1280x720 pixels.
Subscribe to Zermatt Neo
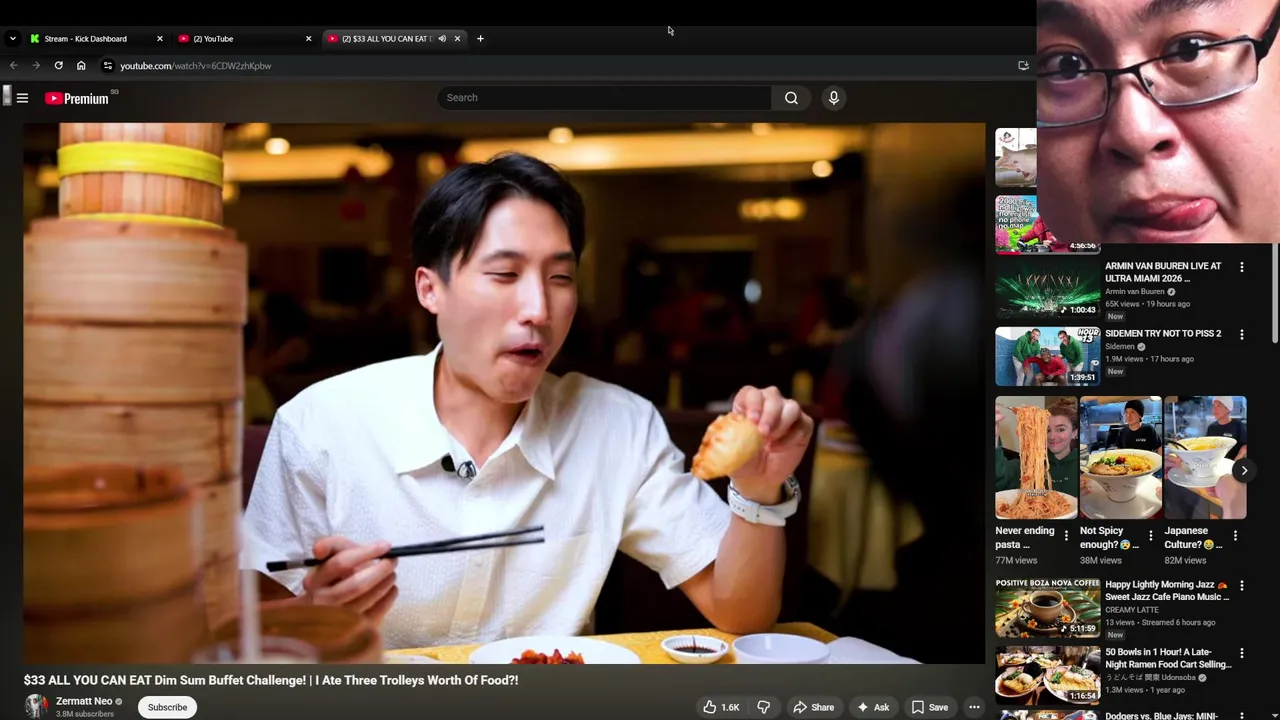(167, 707)
